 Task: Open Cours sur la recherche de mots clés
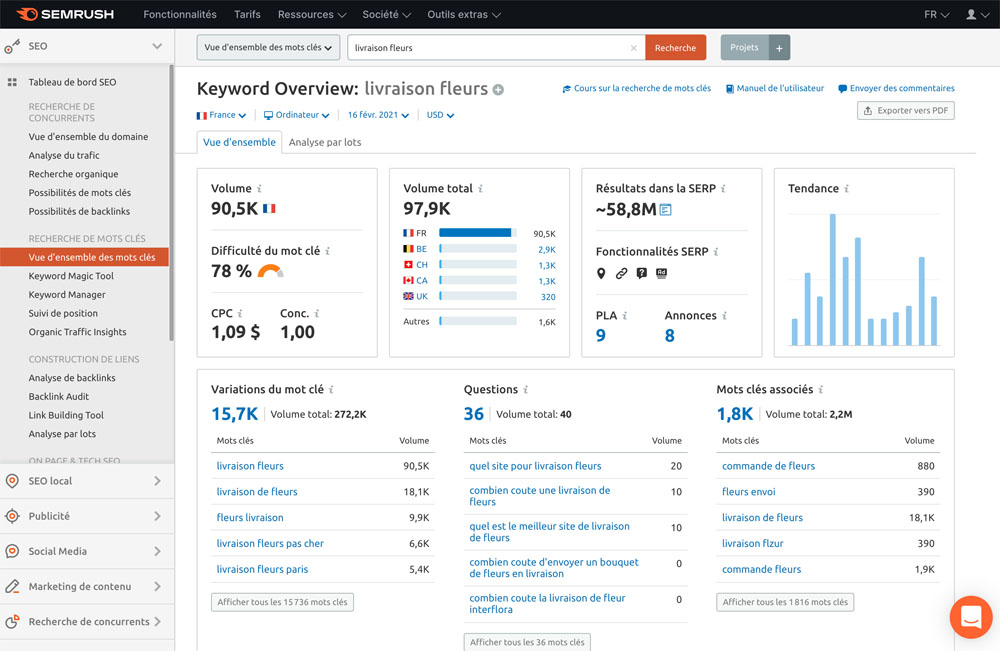point(636,89)
